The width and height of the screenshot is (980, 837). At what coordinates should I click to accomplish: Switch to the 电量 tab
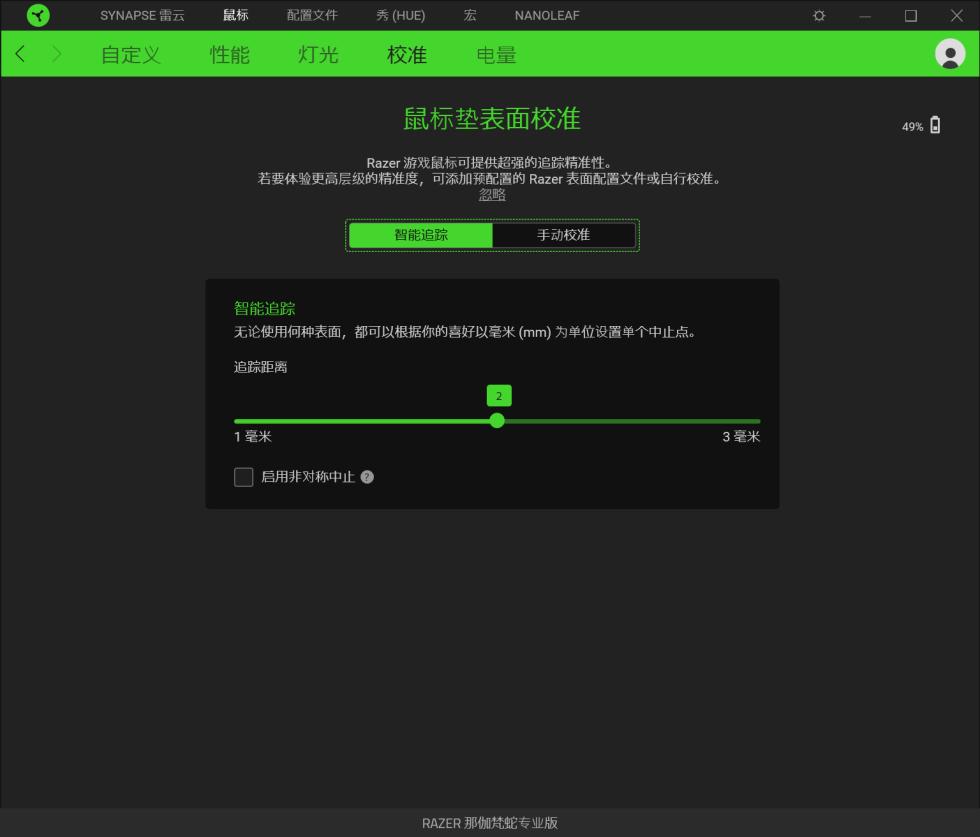497,55
